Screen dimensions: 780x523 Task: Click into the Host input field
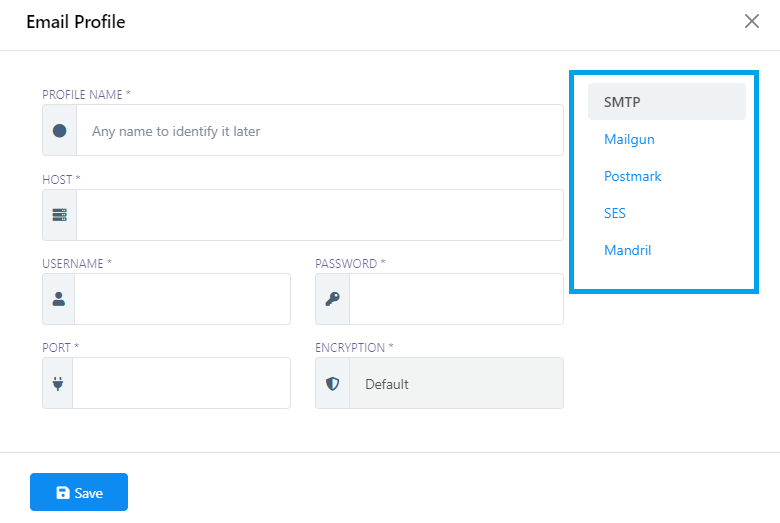click(319, 215)
